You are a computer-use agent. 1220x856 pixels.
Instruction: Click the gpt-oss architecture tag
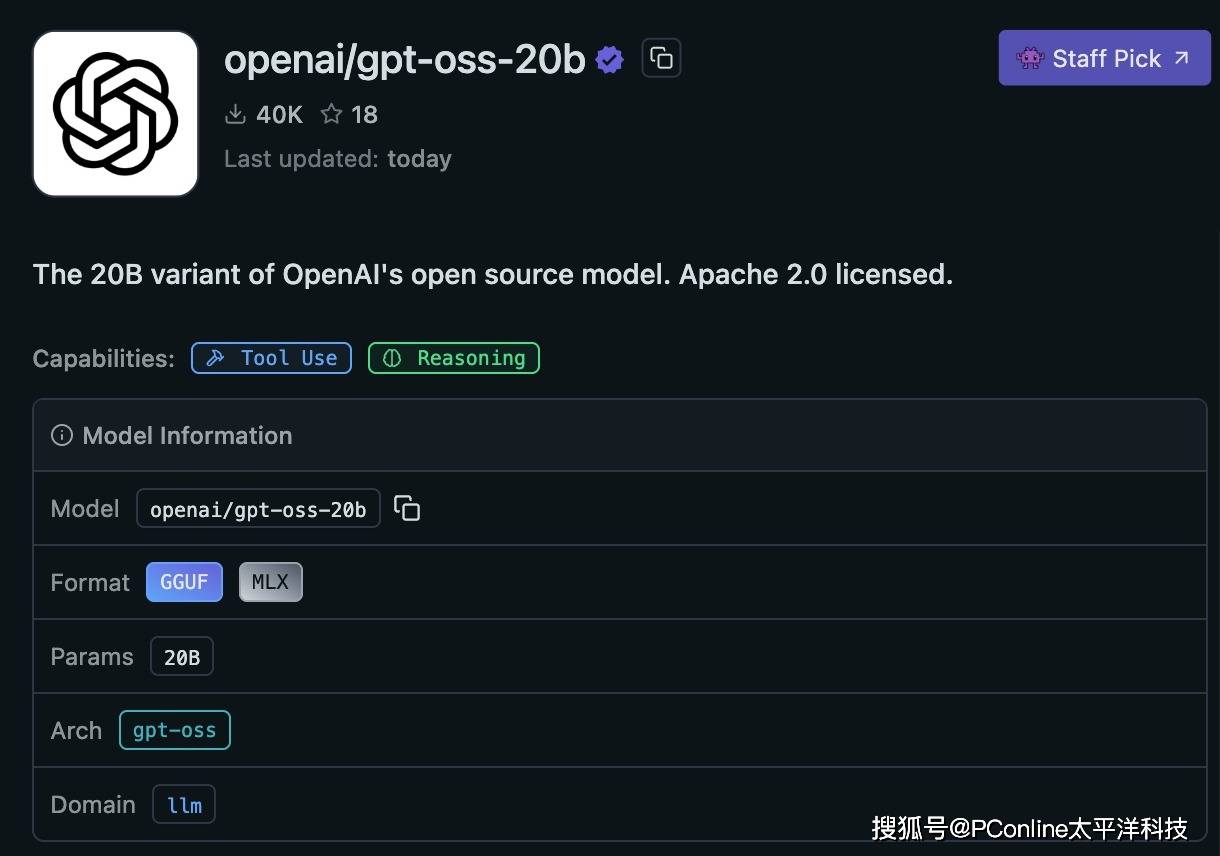click(175, 730)
